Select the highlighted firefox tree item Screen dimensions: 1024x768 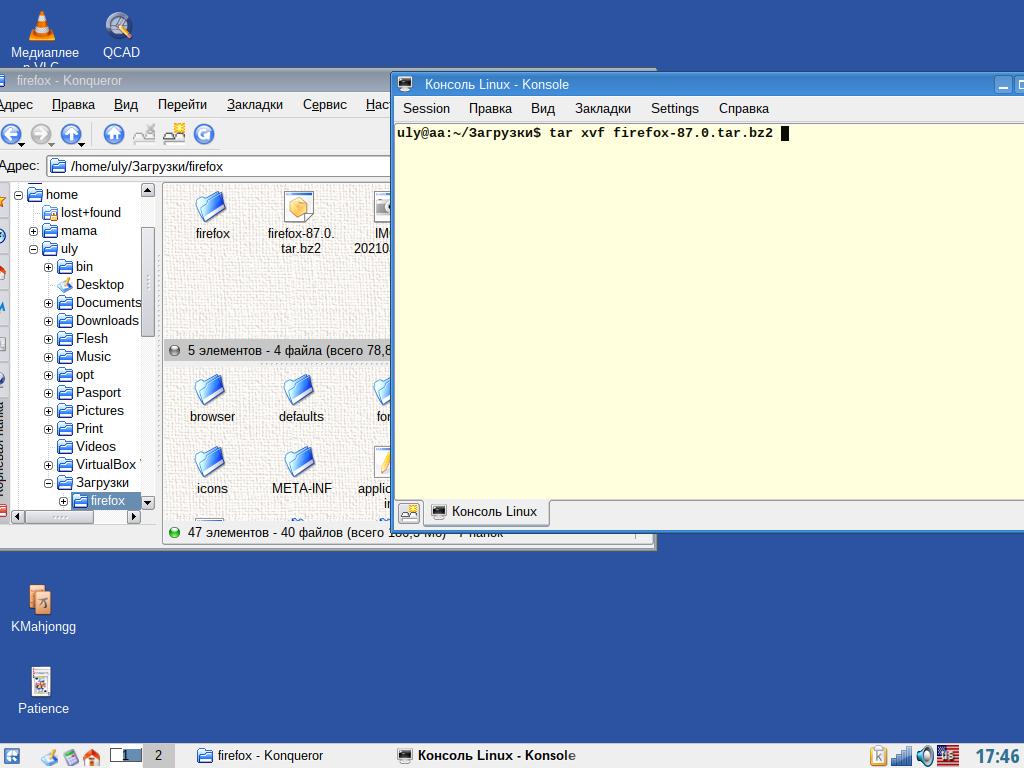(107, 501)
